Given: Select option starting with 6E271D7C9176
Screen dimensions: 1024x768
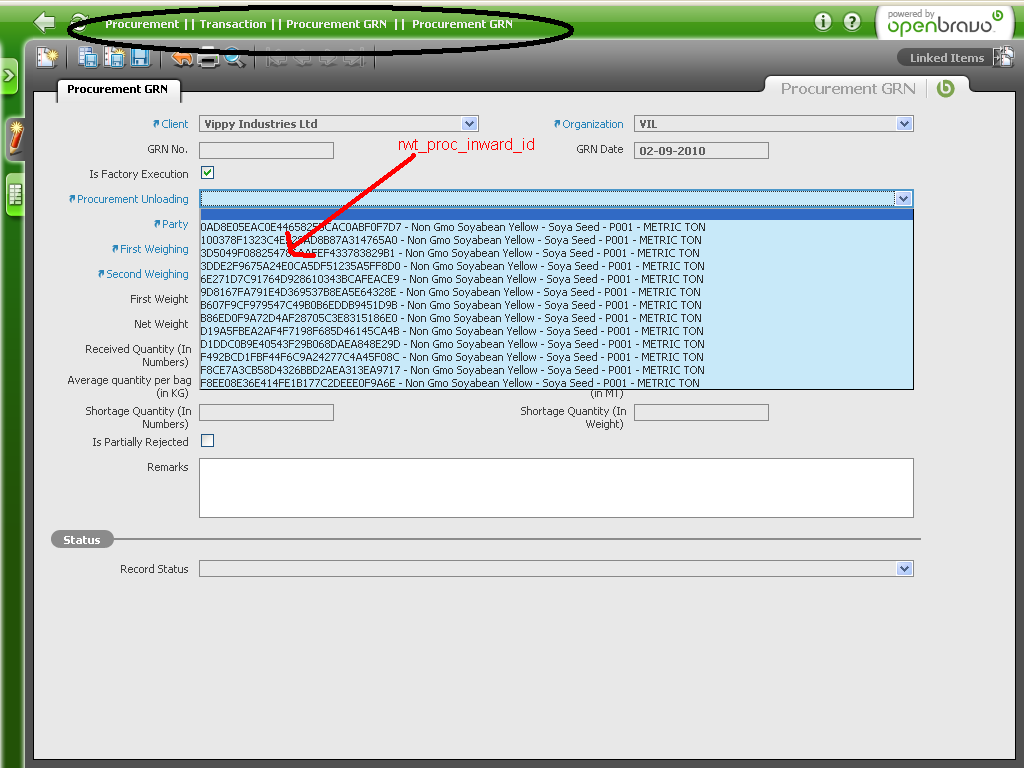Looking at the screenshot, I should point(556,280).
